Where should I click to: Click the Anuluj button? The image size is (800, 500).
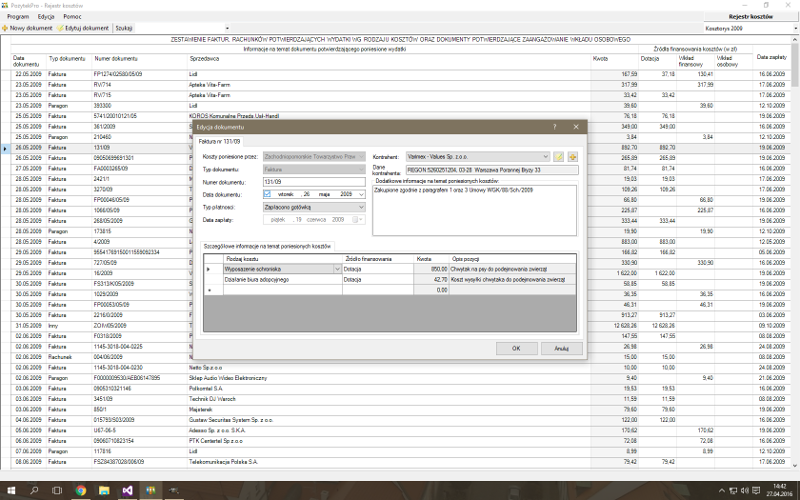(561, 348)
